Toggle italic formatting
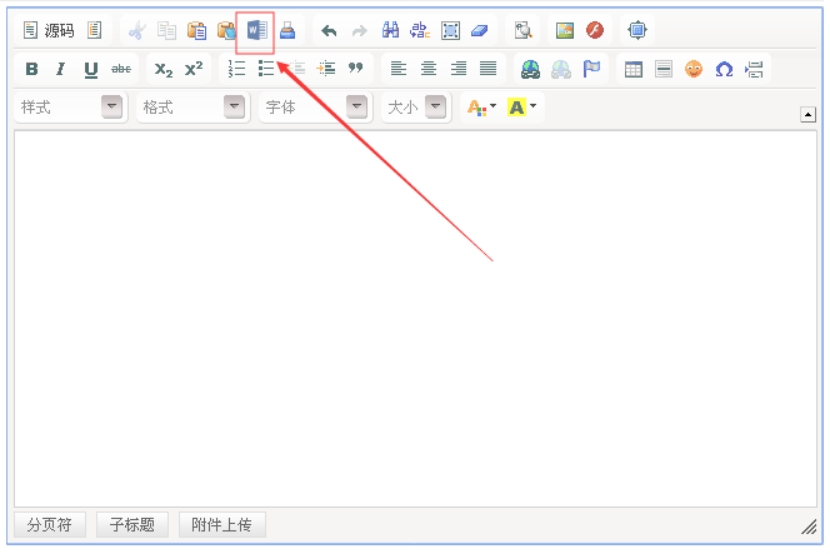 click(x=61, y=69)
